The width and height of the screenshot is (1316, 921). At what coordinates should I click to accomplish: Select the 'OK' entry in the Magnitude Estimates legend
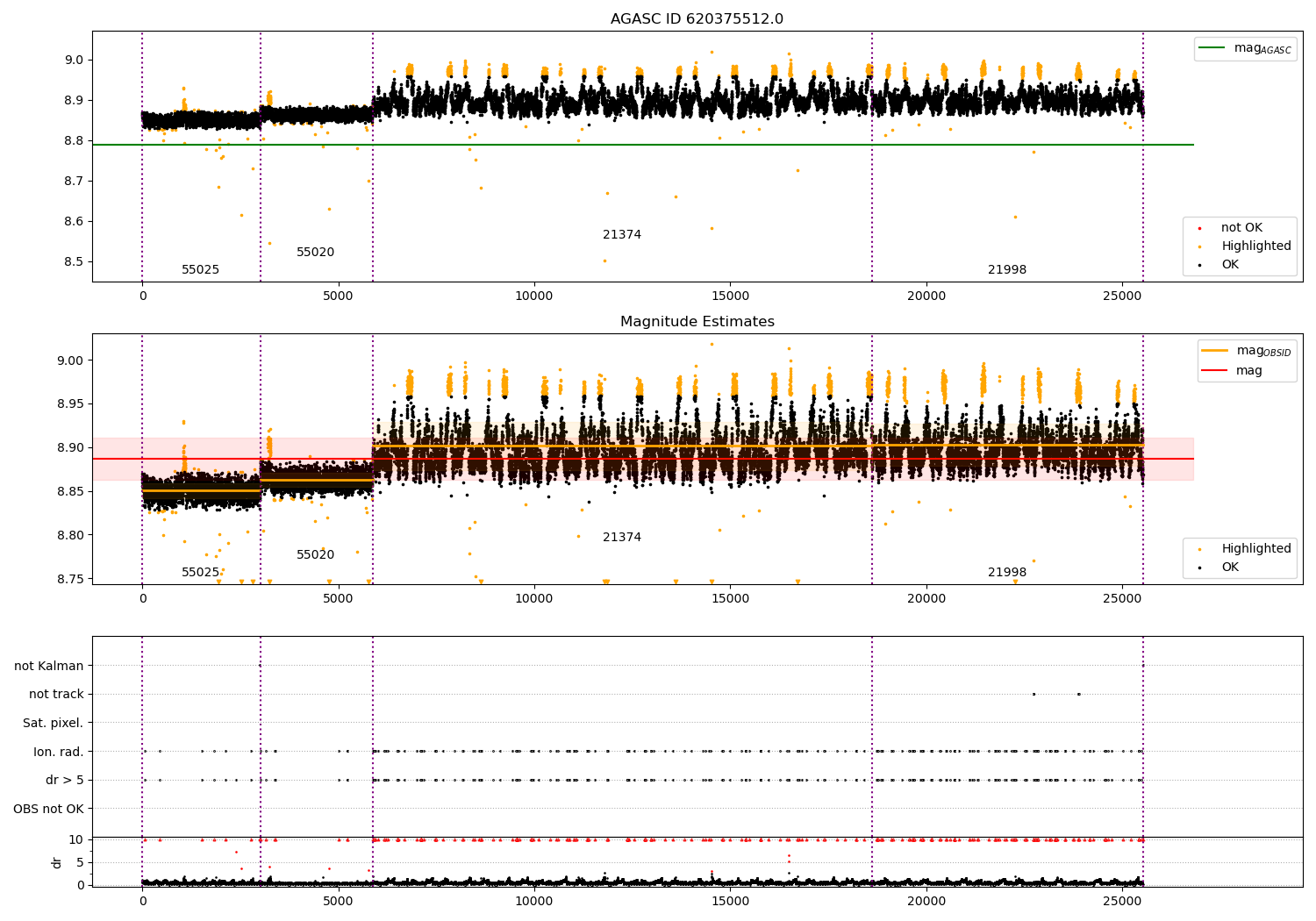[1230, 568]
